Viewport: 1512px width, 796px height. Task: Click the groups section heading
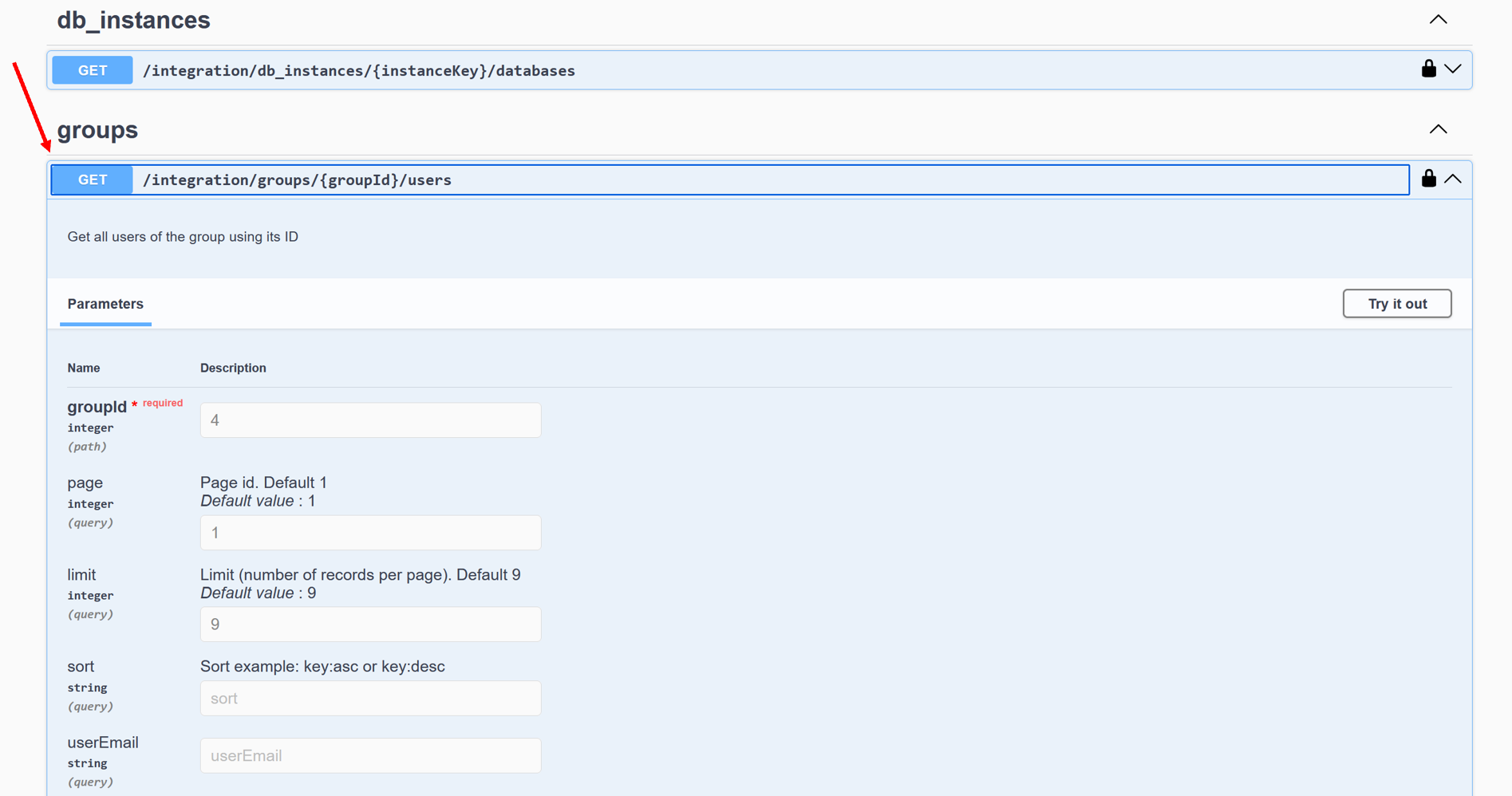[x=97, y=130]
